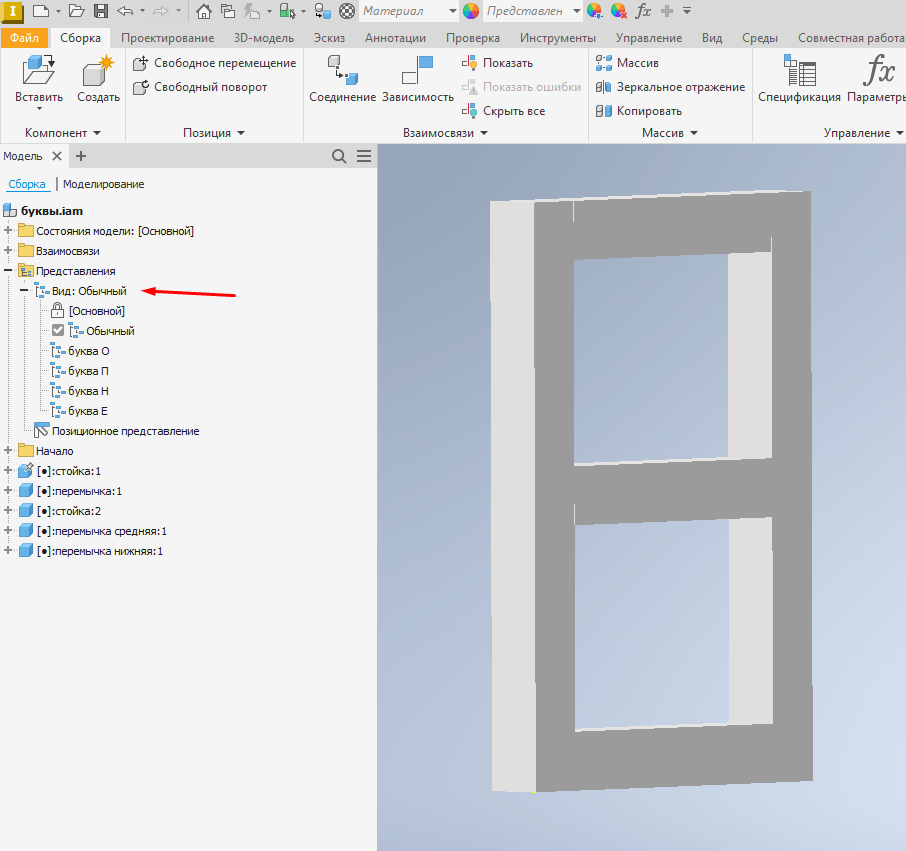Viewport: 906px width, 851px height.
Task: Expand the перемычка:1 component
Action: [8, 490]
